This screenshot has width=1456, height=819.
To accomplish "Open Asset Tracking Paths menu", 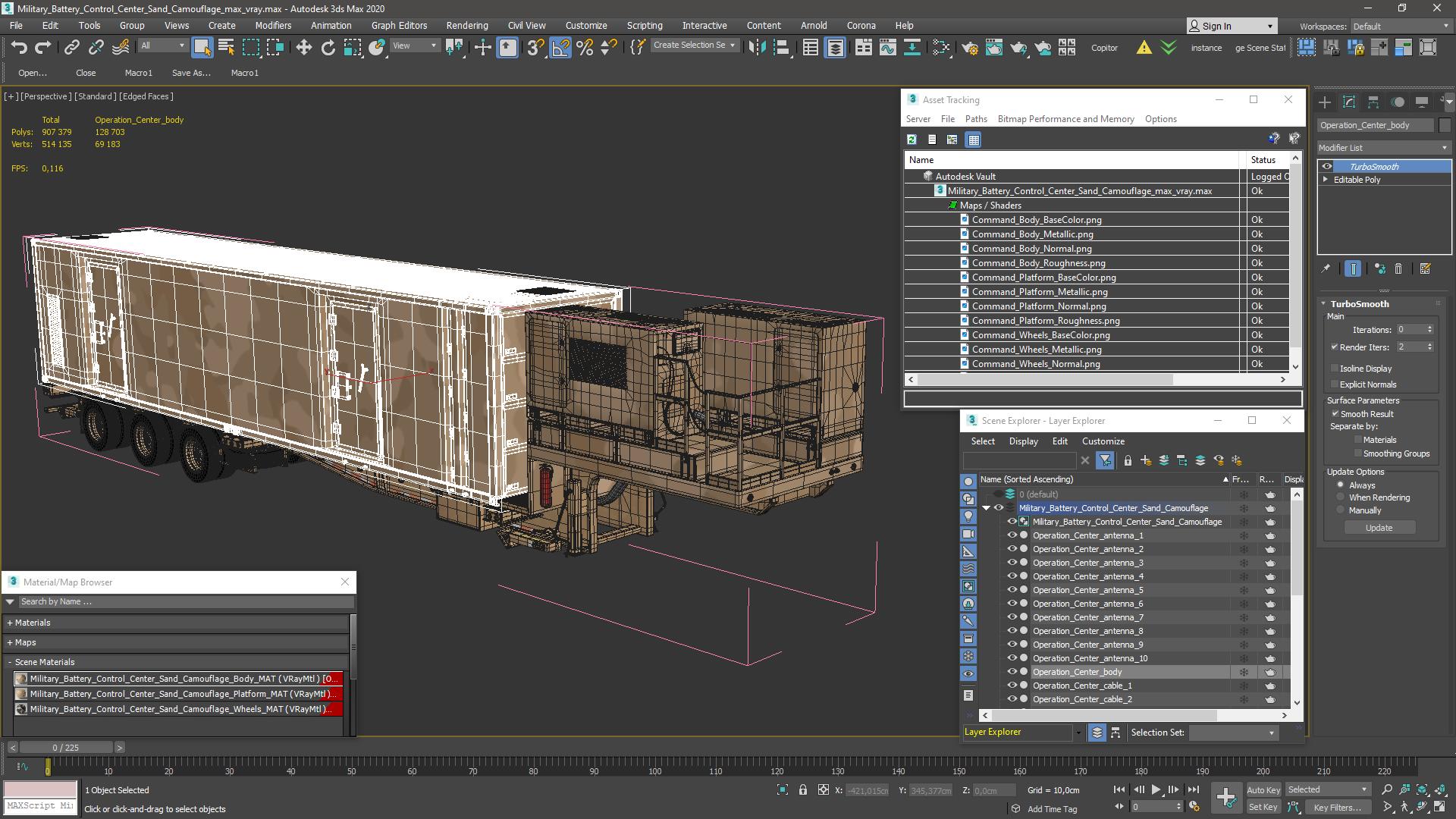I will point(976,119).
